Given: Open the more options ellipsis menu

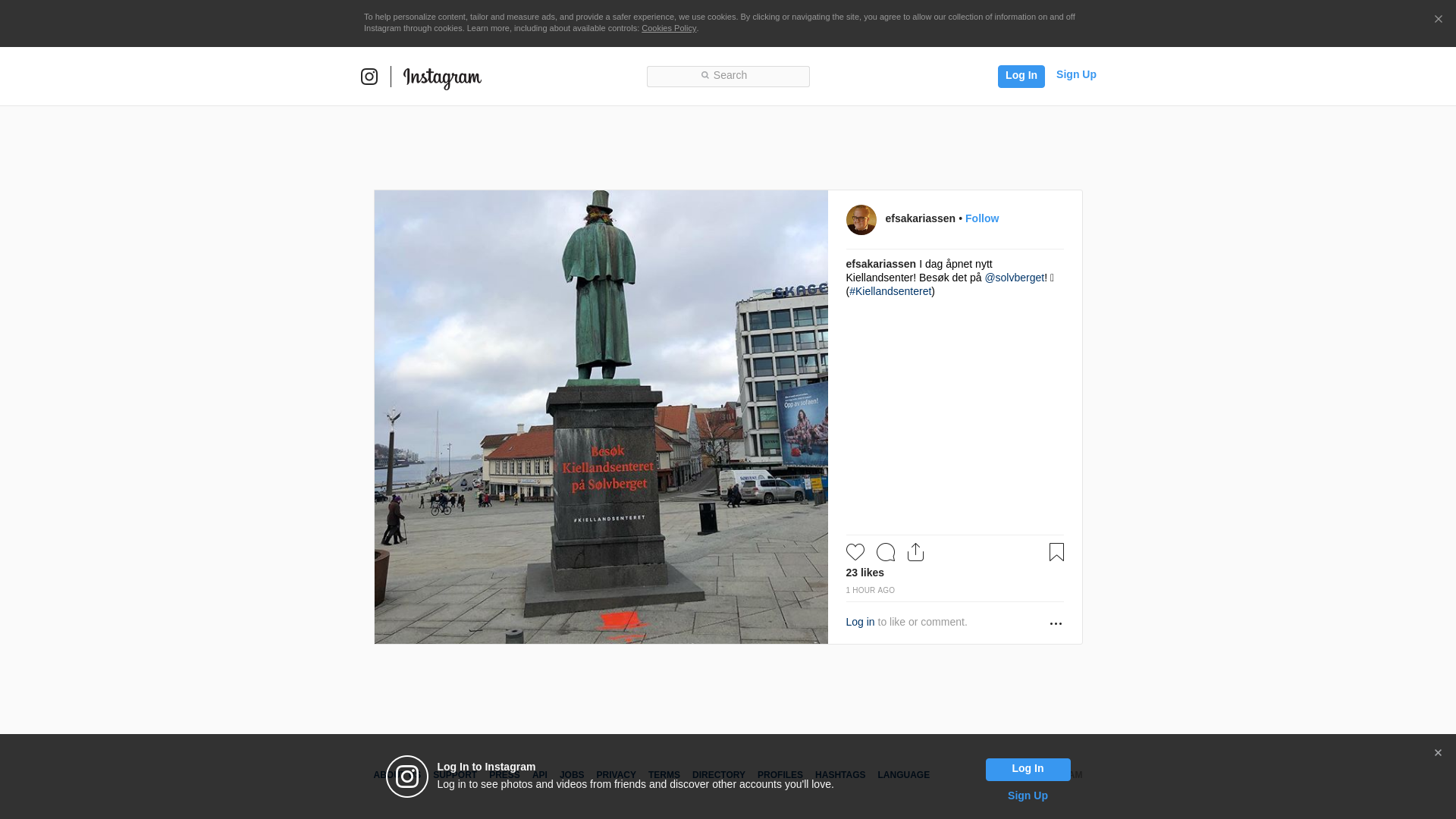Looking at the screenshot, I should point(1056,623).
